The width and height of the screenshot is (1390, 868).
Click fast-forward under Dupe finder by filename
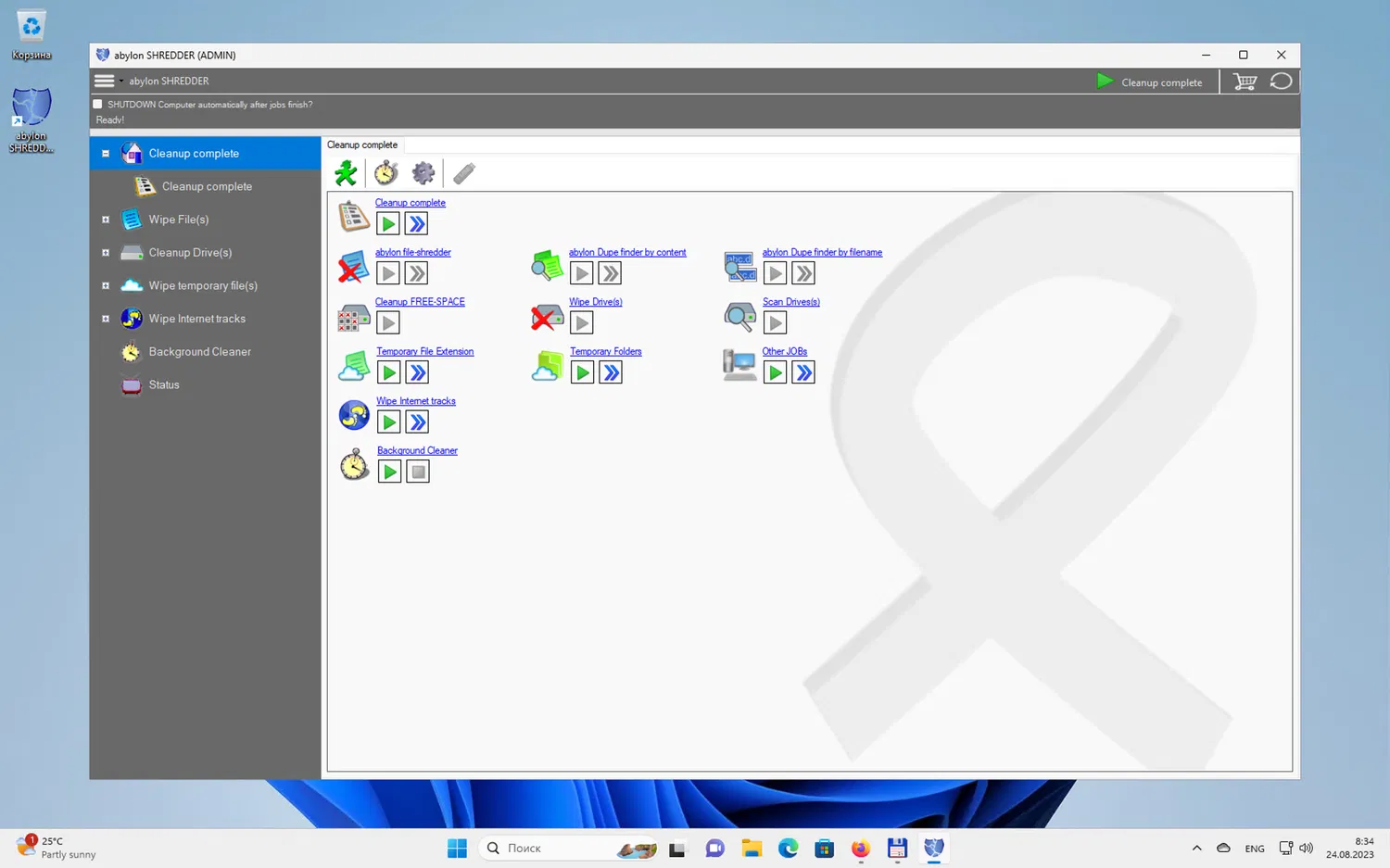click(803, 273)
